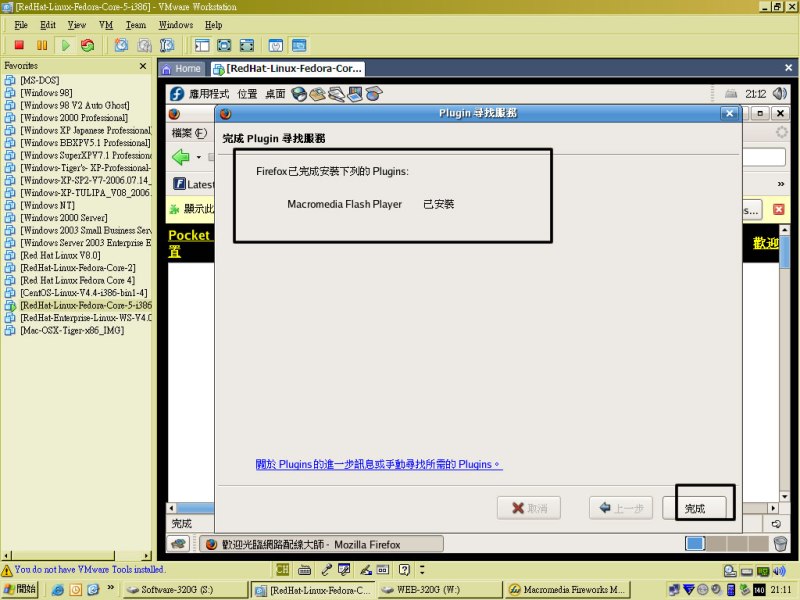800x600 pixels.
Task: Click the first workspace in the Fedora workspace switcher
Action: 695,544
